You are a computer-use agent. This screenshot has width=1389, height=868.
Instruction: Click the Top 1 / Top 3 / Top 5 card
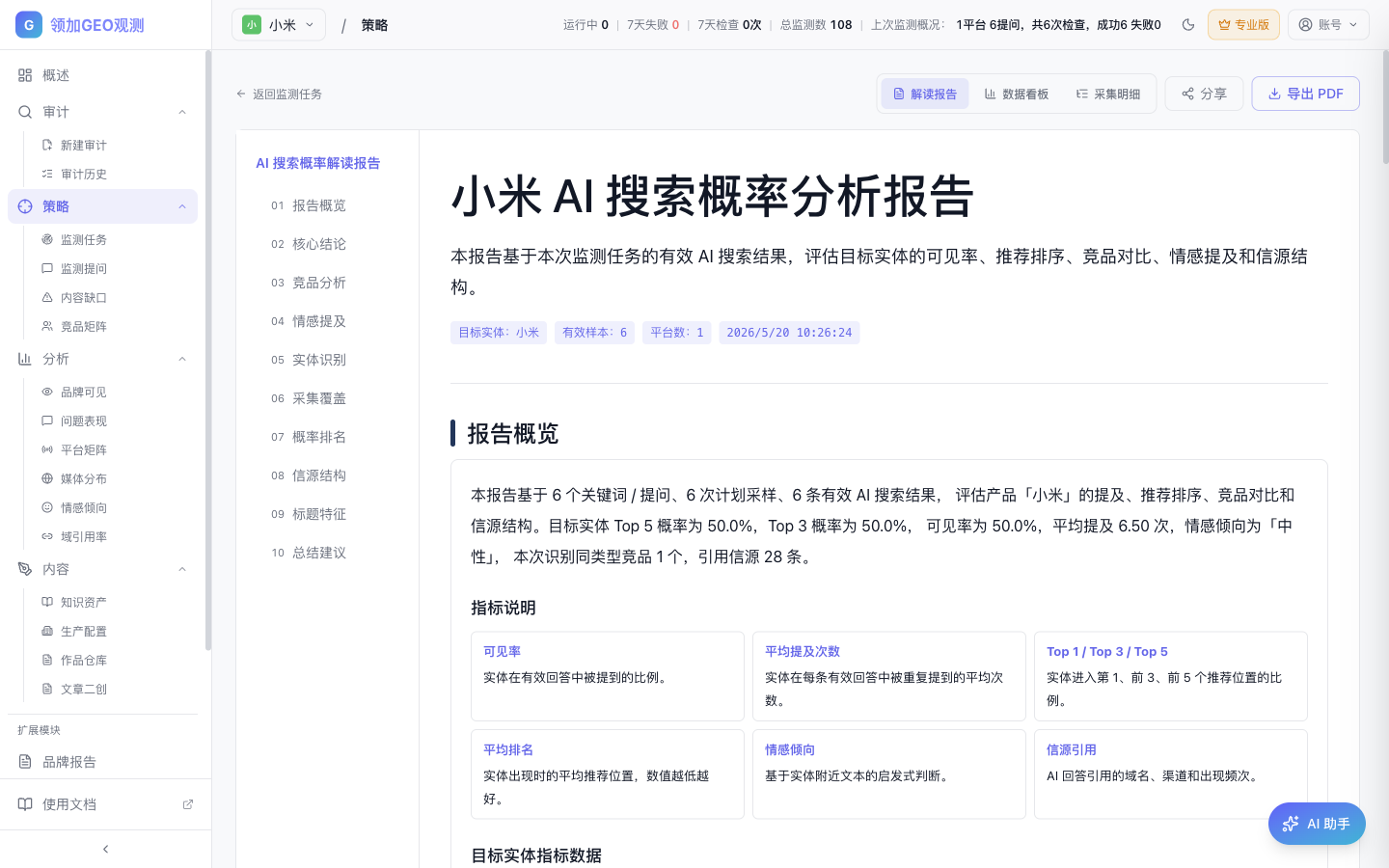click(x=1171, y=676)
